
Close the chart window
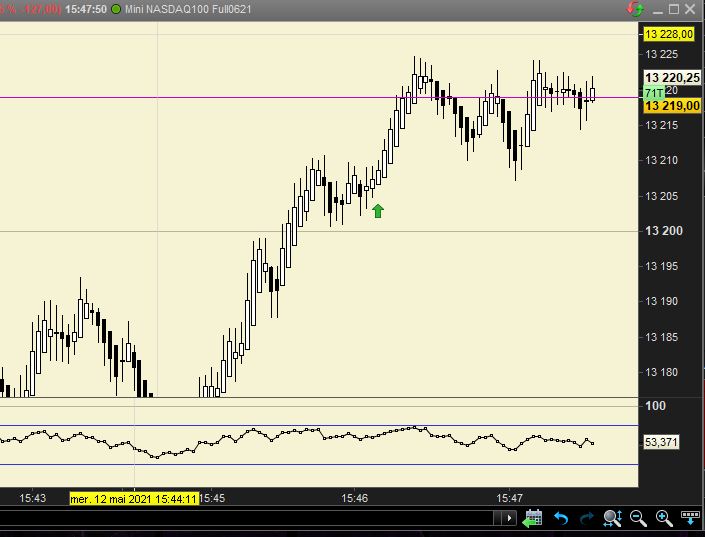pyautogui.click(x=690, y=9)
